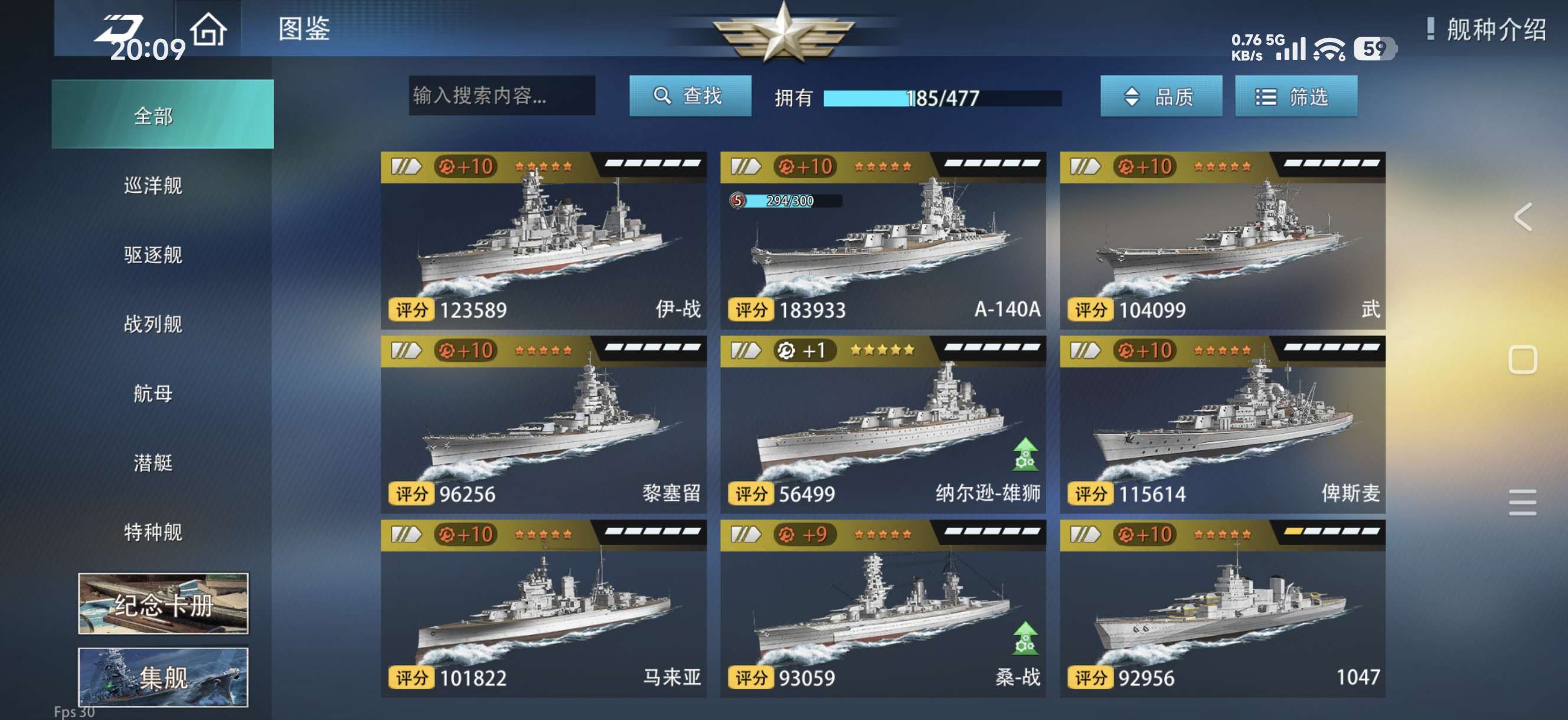Open the 纪念卡册 album banner

point(163,604)
